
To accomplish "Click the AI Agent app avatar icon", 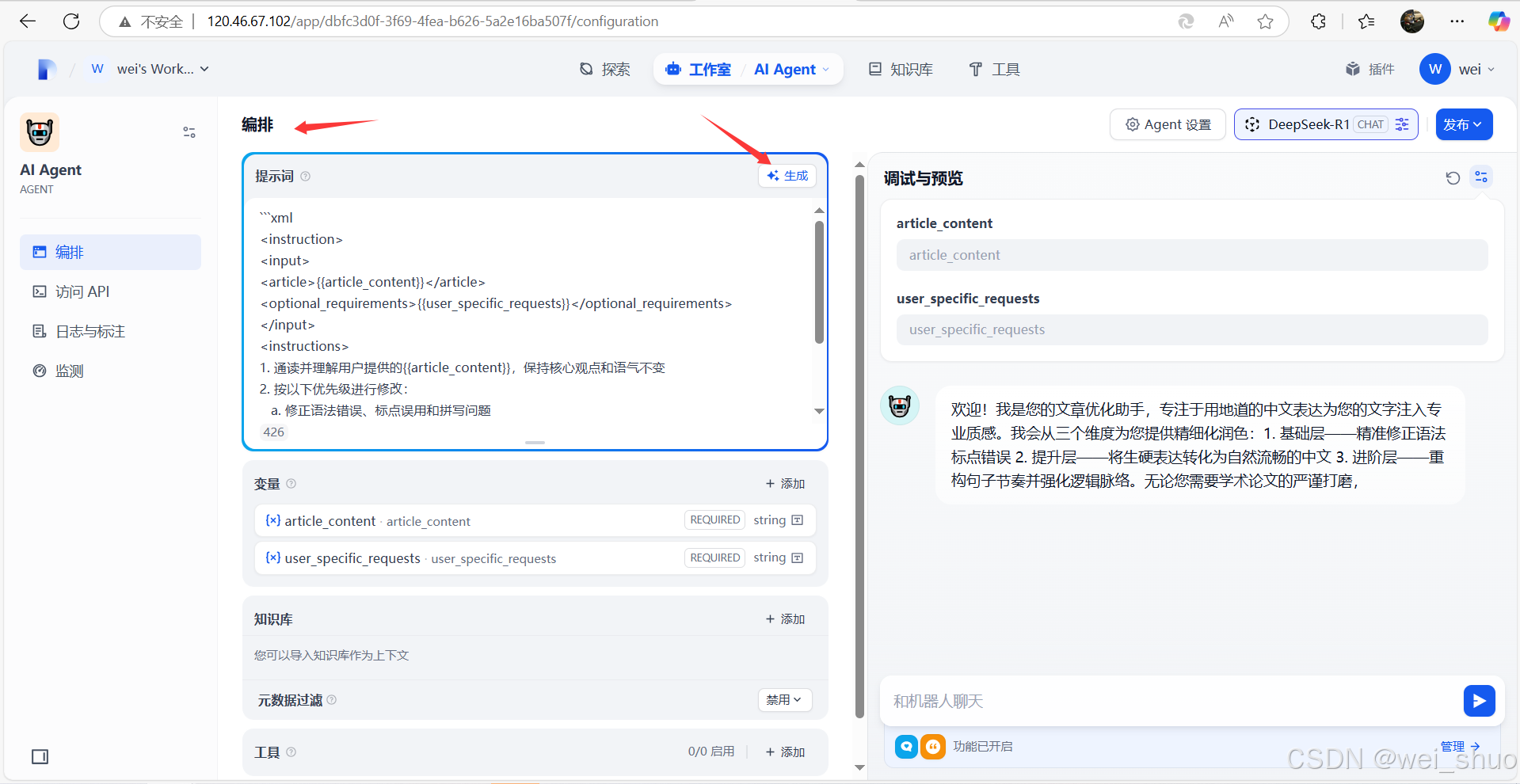I will [40, 132].
